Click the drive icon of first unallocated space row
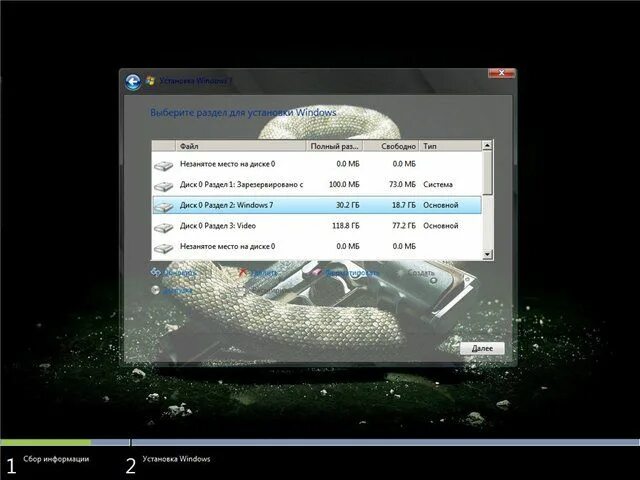The width and height of the screenshot is (640, 480). click(164, 166)
